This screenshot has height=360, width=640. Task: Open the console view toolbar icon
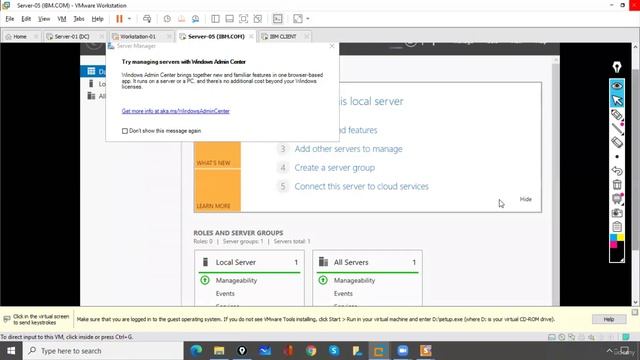point(278,19)
